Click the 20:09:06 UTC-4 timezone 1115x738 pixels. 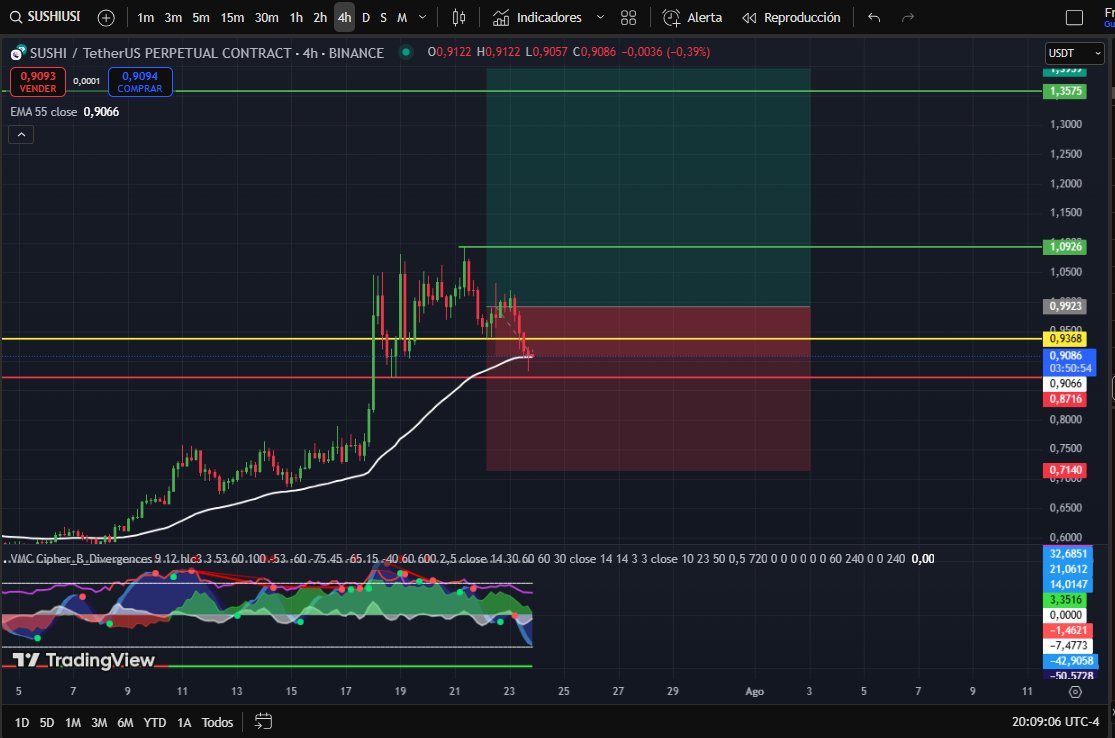1055,722
